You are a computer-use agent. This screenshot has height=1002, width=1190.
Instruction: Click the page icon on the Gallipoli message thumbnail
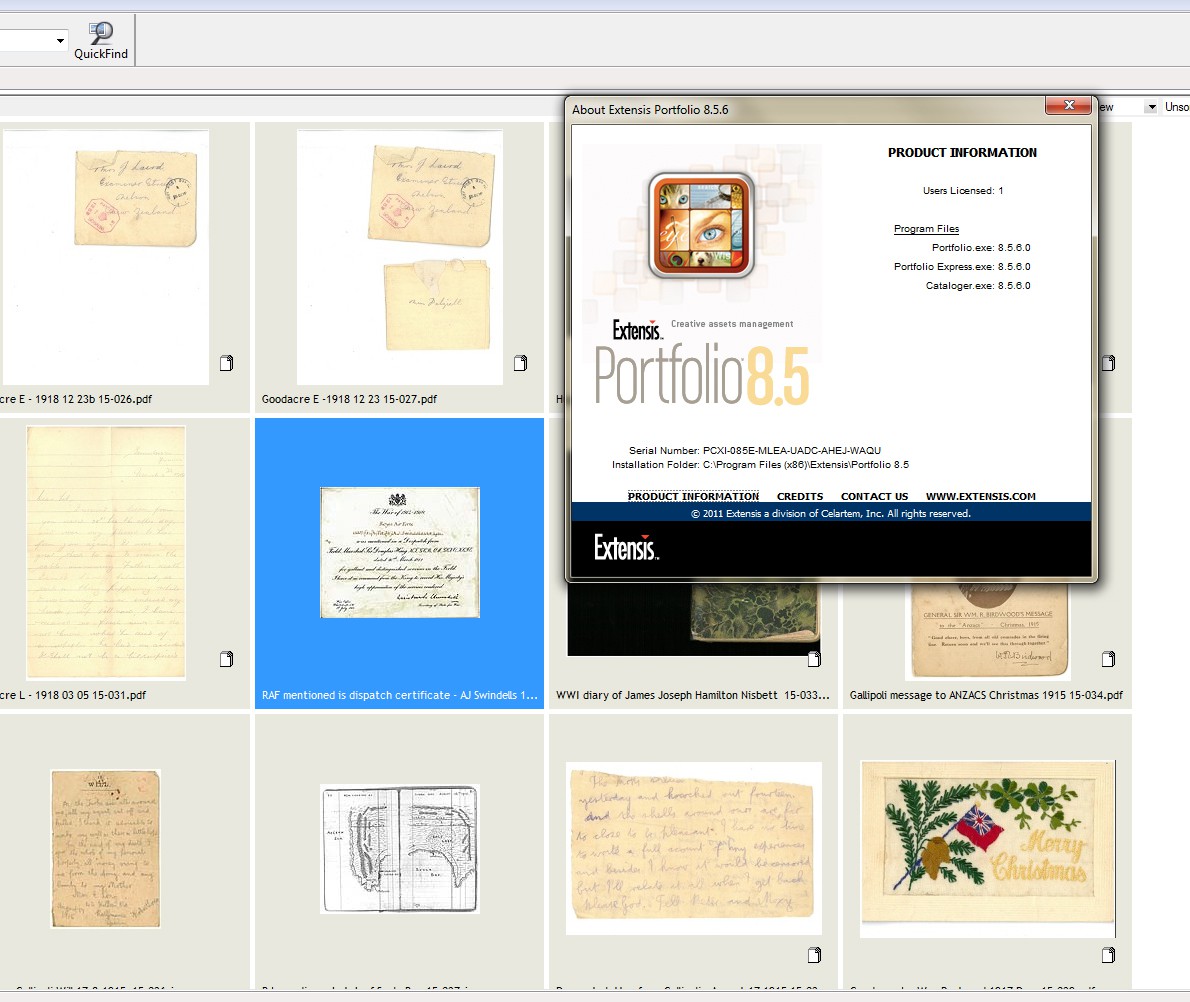[1108, 659]
